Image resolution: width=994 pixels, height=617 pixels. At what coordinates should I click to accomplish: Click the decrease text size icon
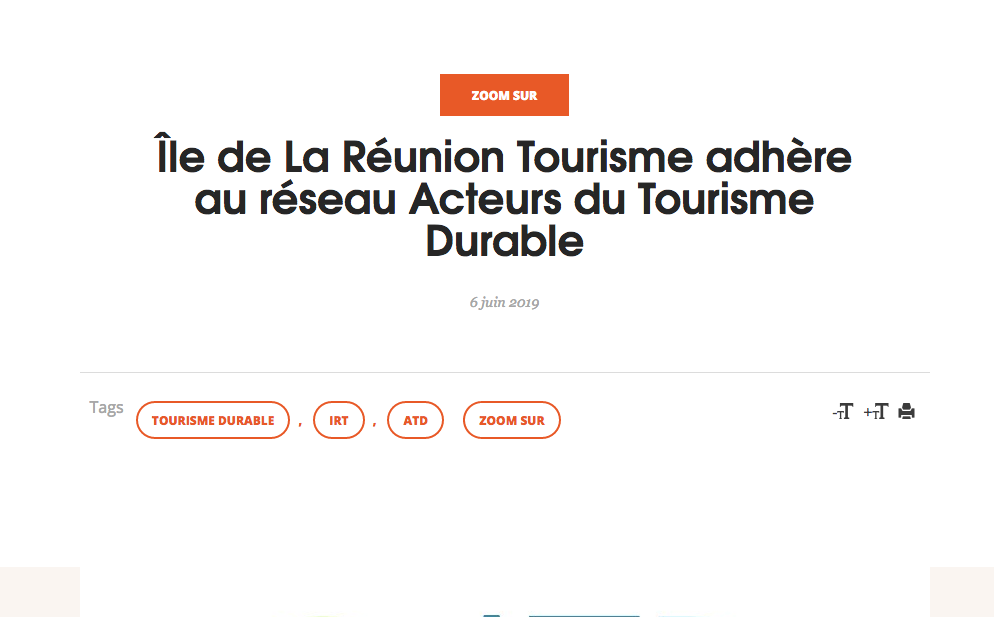[842, 412]
